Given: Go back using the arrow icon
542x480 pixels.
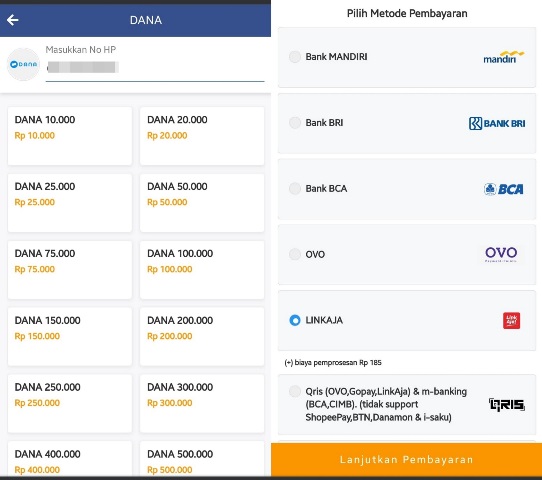Looking at the screenshot, I should [12, 20].
